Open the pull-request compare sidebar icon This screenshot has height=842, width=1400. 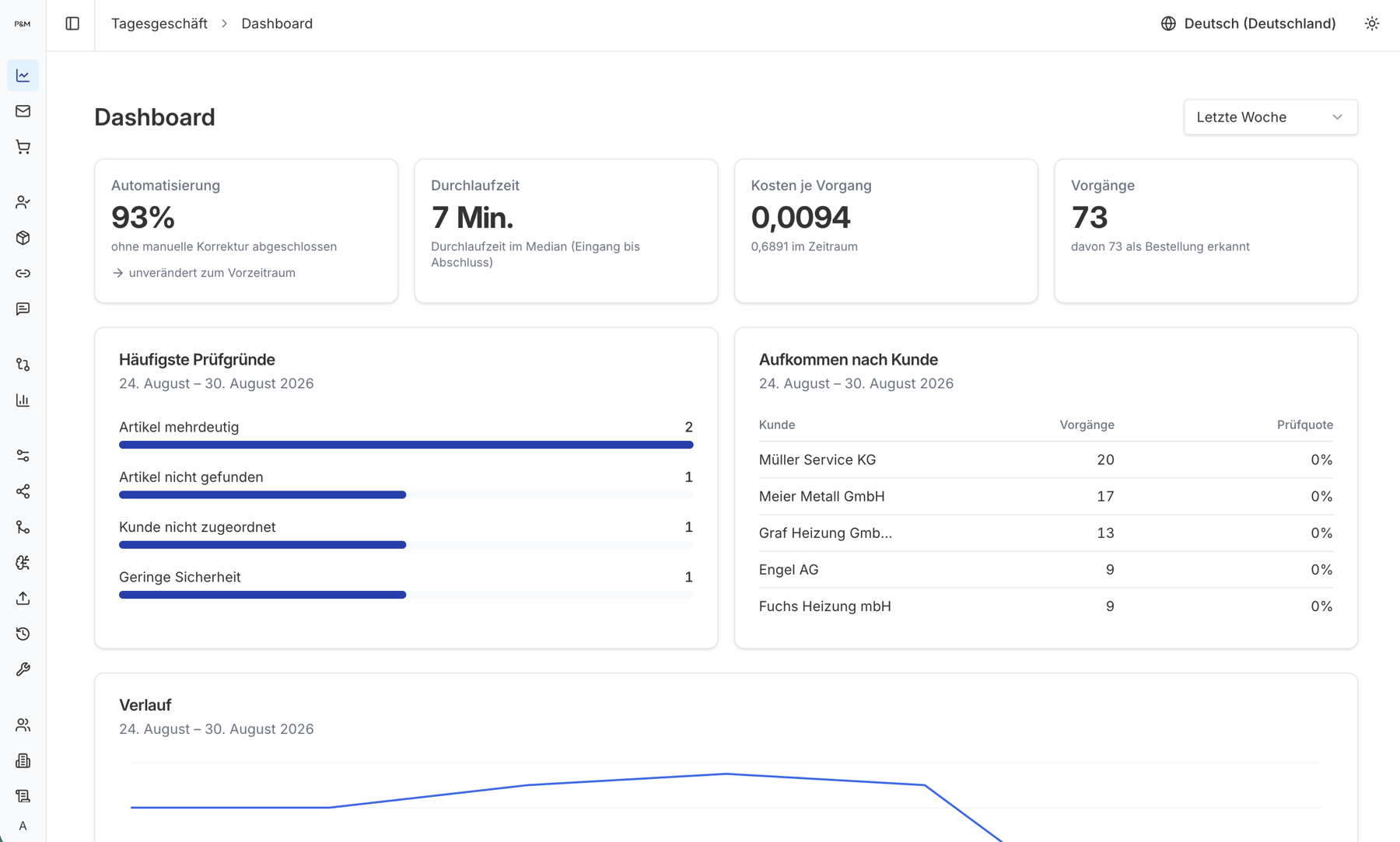(x=23, y=365)
